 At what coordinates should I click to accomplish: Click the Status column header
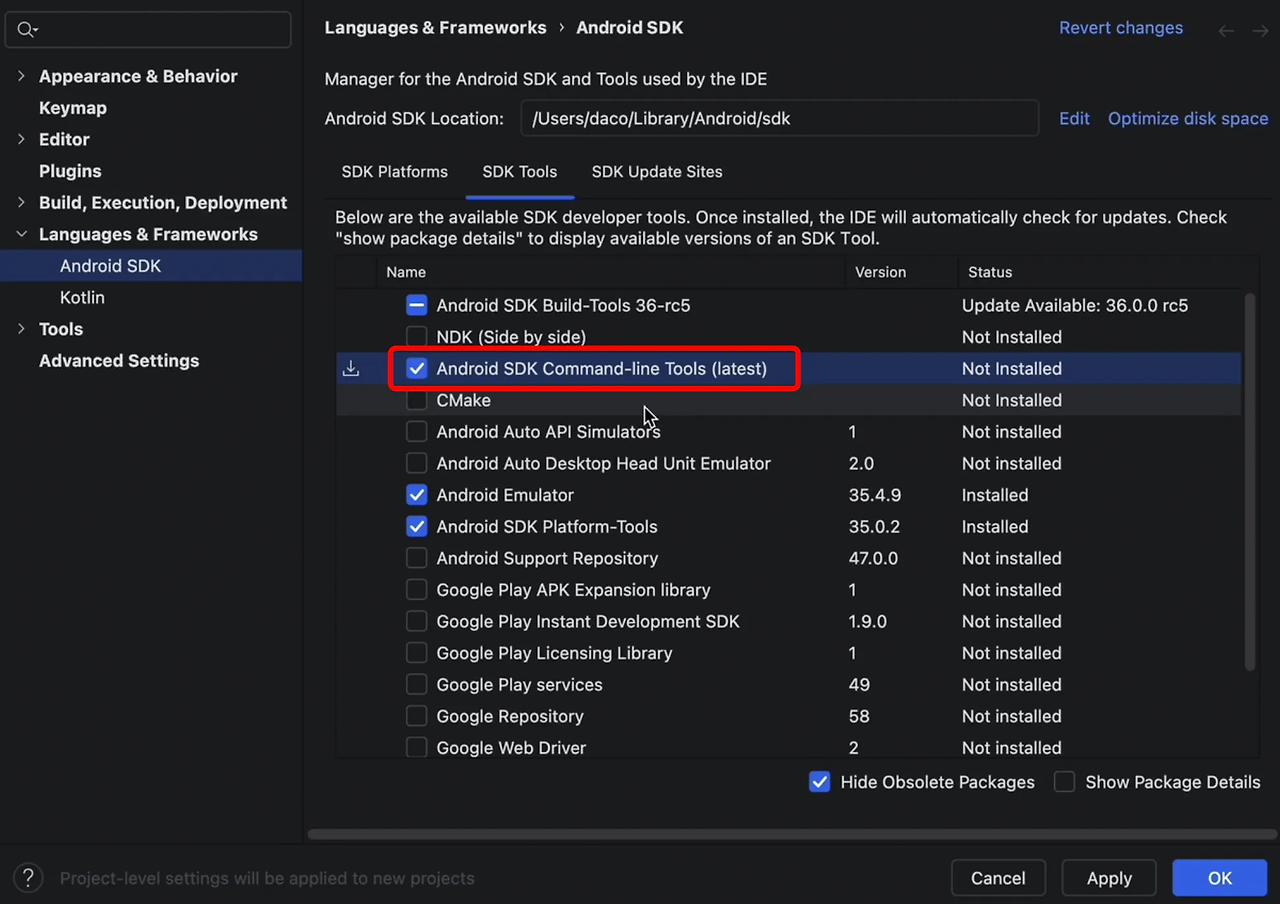[990, 272]
